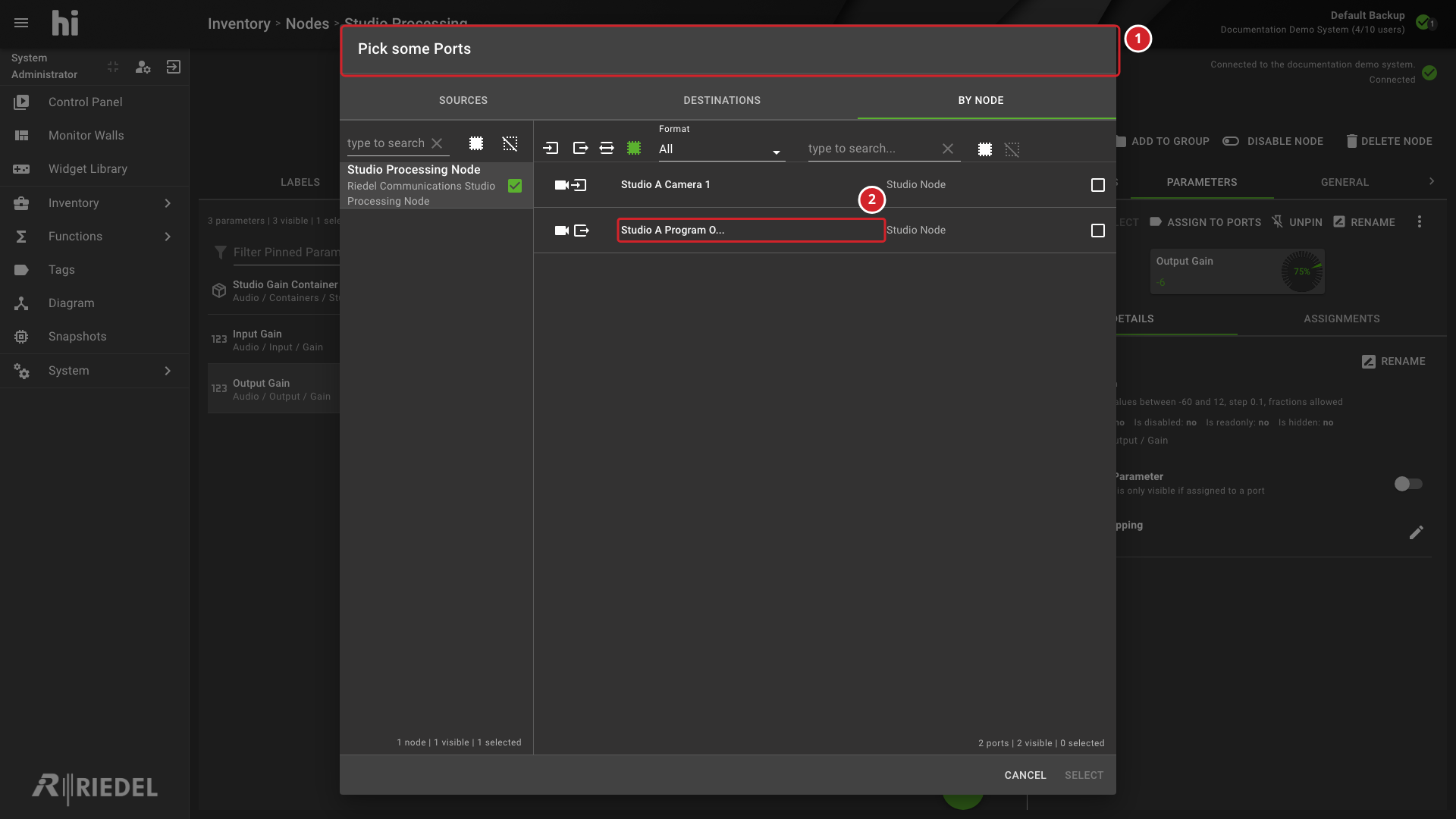Check the Studio A Camera 1 checkbox
1456x819 pixels.
click(1097, 185)
